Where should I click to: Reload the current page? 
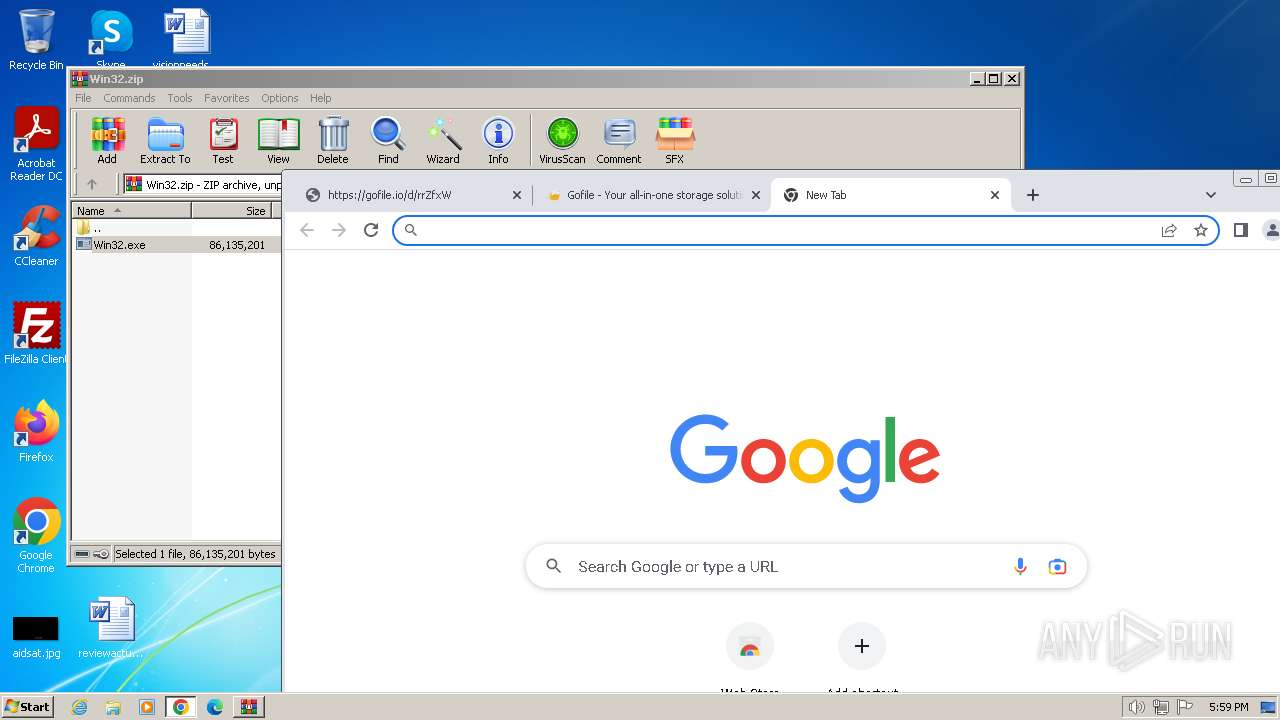371,230
